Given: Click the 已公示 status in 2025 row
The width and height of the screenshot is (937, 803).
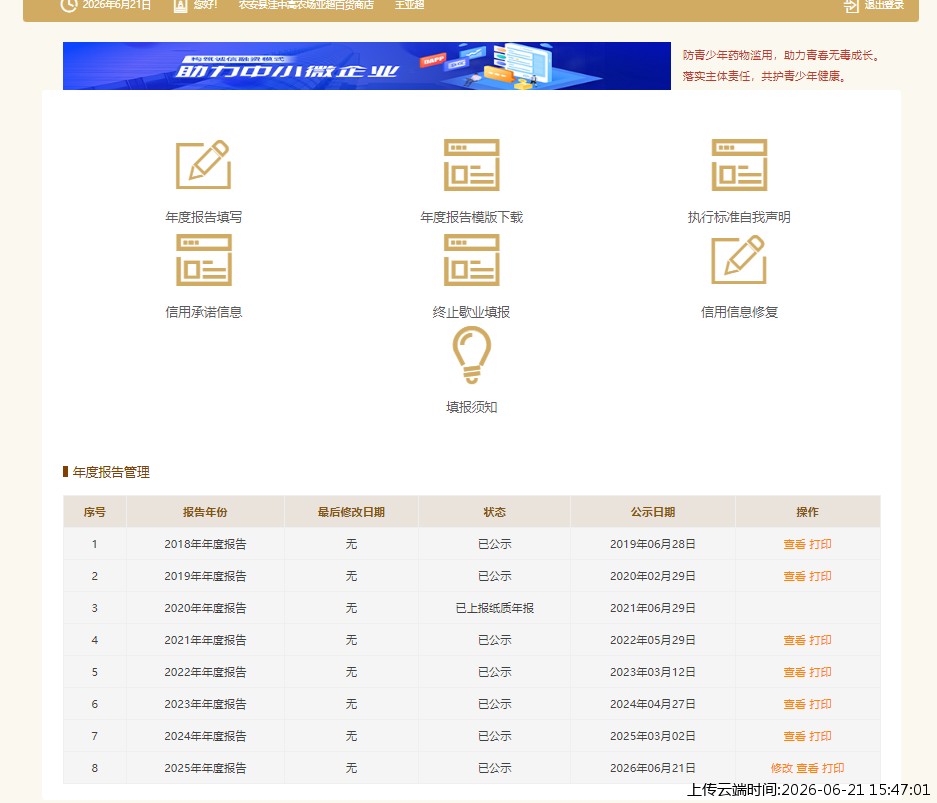Looking at the screenshot, I should tap(494, 768).
